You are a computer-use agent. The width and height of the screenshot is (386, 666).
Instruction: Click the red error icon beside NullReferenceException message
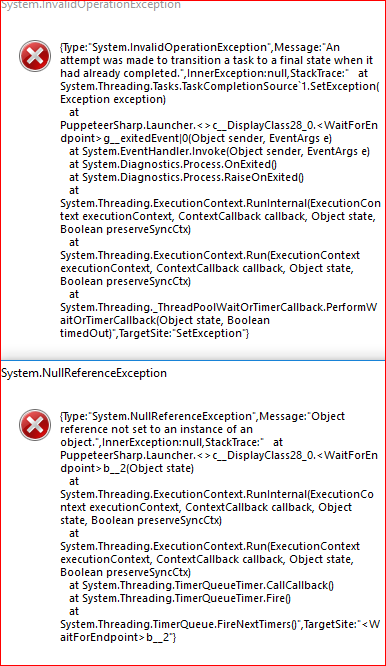pos(35,425)
